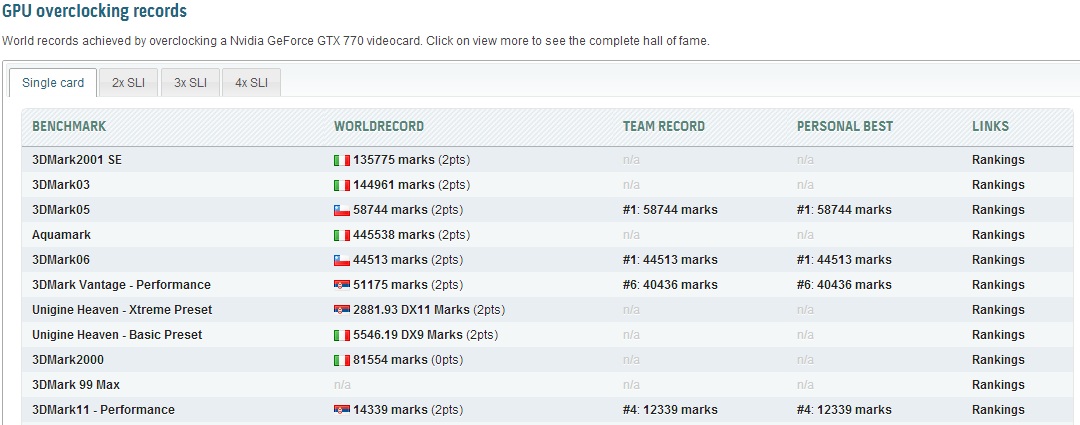The image size is (1080, 425).
Task: Click the Serbia flag in the 3DMark Vantage row
Action: click(342, 285)
